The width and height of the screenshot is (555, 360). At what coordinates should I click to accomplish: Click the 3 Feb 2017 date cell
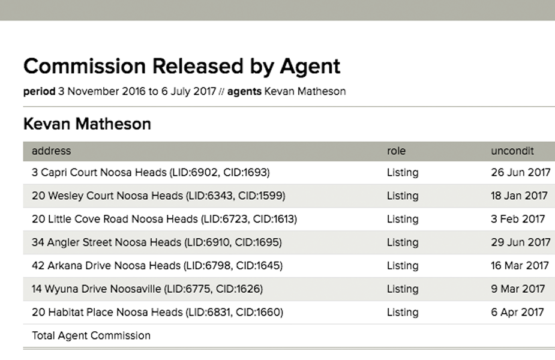pos(518,219)
